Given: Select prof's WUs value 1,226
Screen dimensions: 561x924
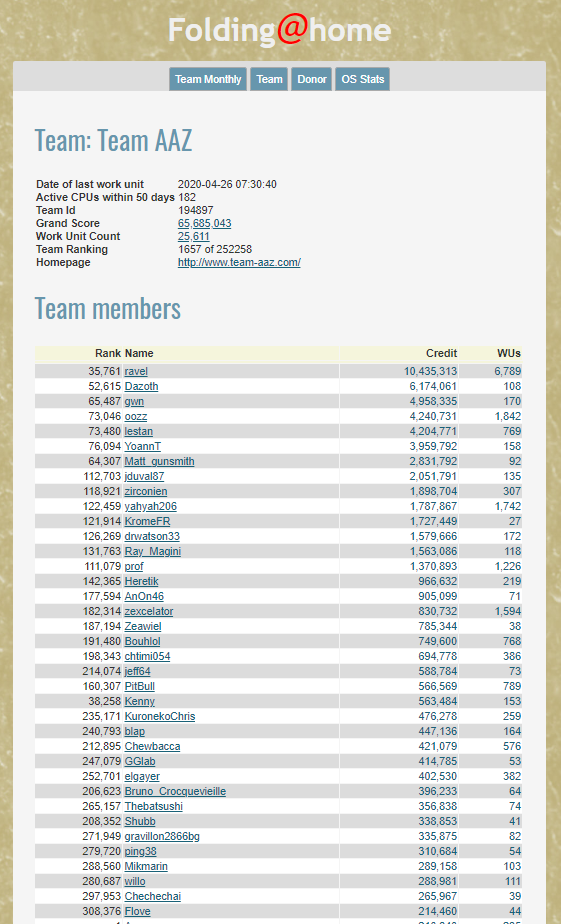Looking at the screenshot, I should point(507,566).
